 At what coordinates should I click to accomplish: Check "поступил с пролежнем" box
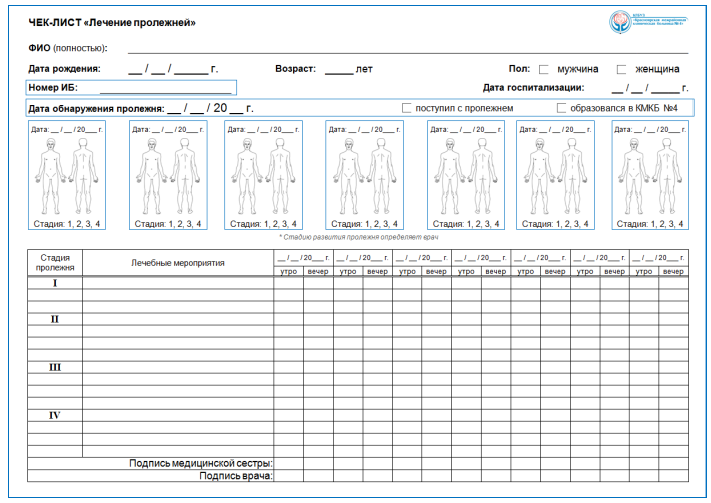(406, 107)
